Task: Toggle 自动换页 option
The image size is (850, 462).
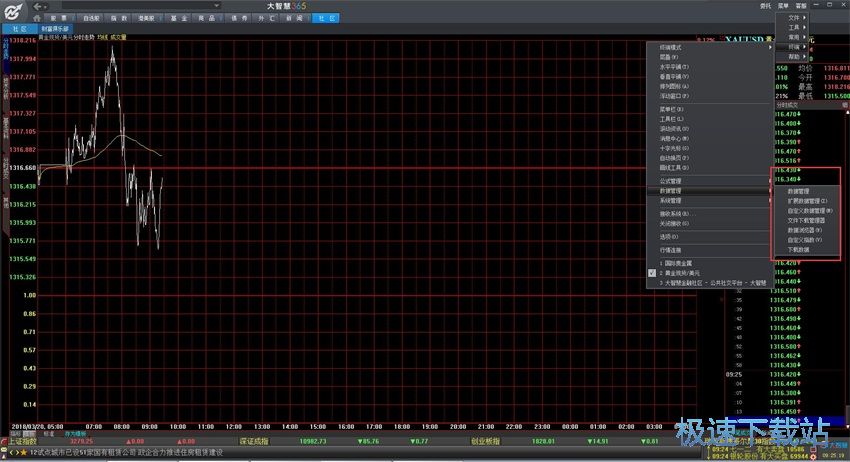Action: (710, 158)
